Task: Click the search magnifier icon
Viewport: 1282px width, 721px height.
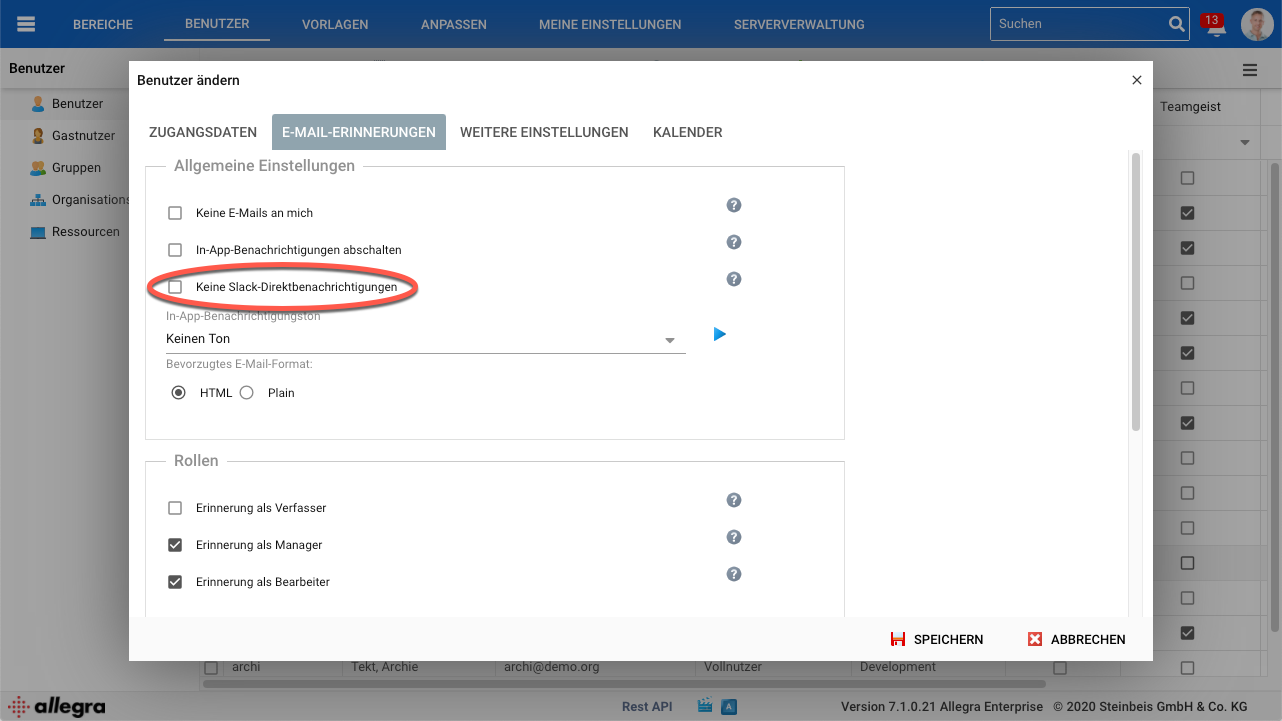Action: [x=1176, y=24]
